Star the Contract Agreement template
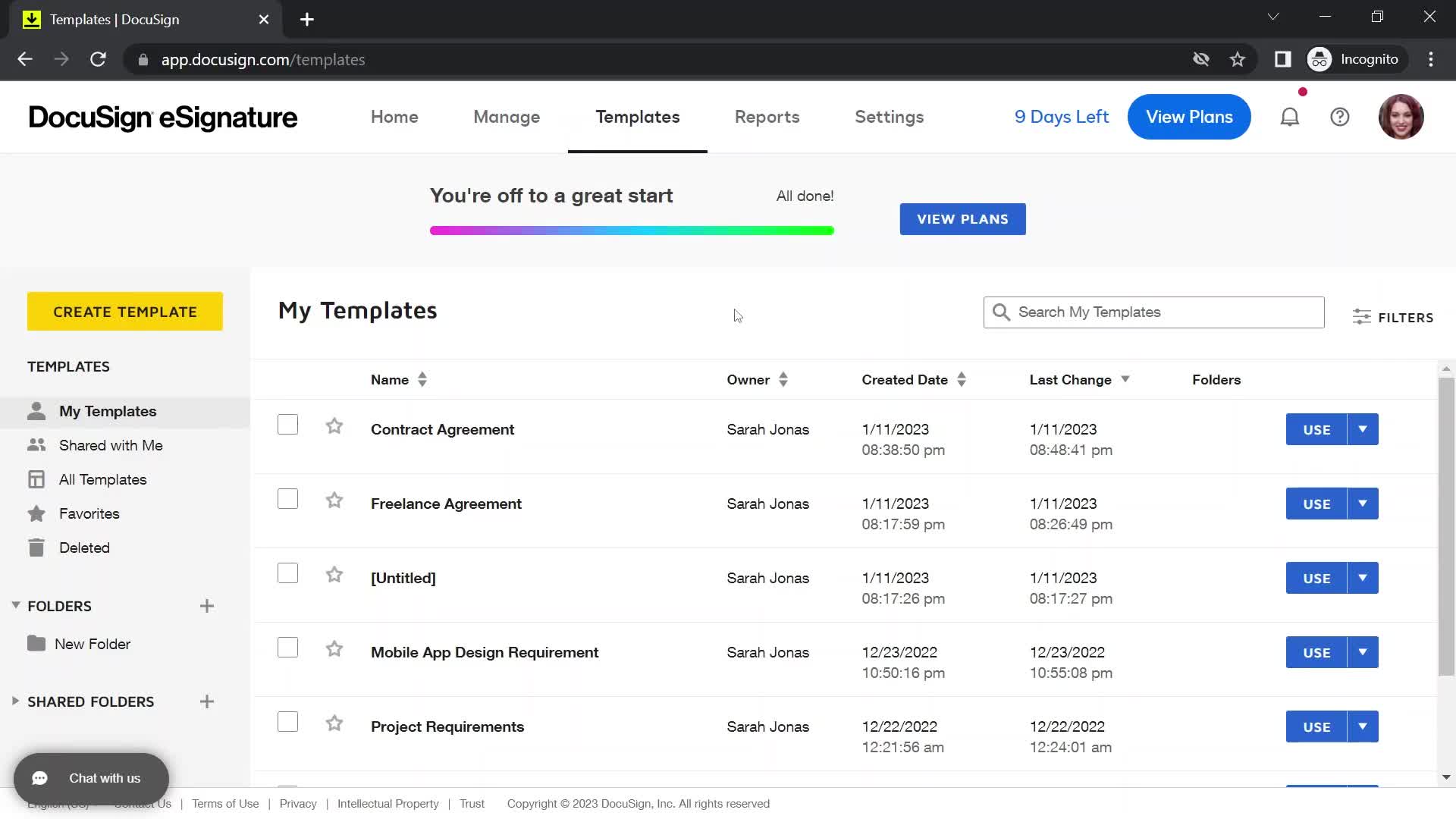Image resolution: width=1456 pixels, height=819 pixels. tap(334, 426)
